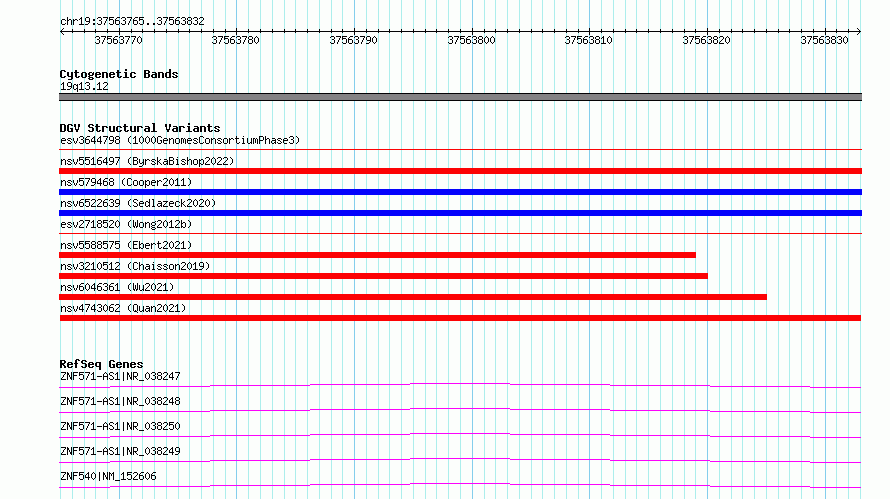Click the chr19:37563765..37563832 region label

click(132, 22)
